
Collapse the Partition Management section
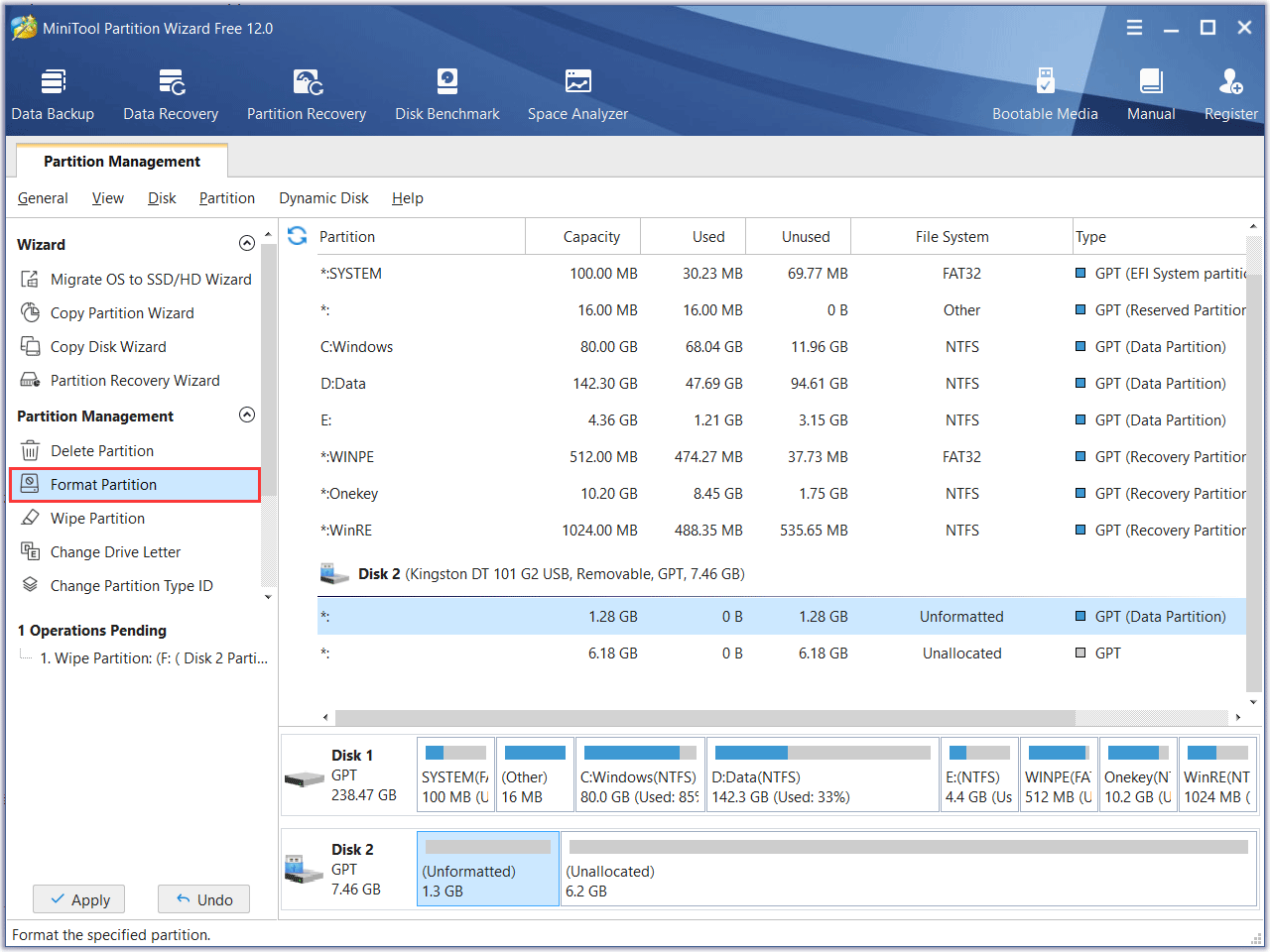pos(247,416)
